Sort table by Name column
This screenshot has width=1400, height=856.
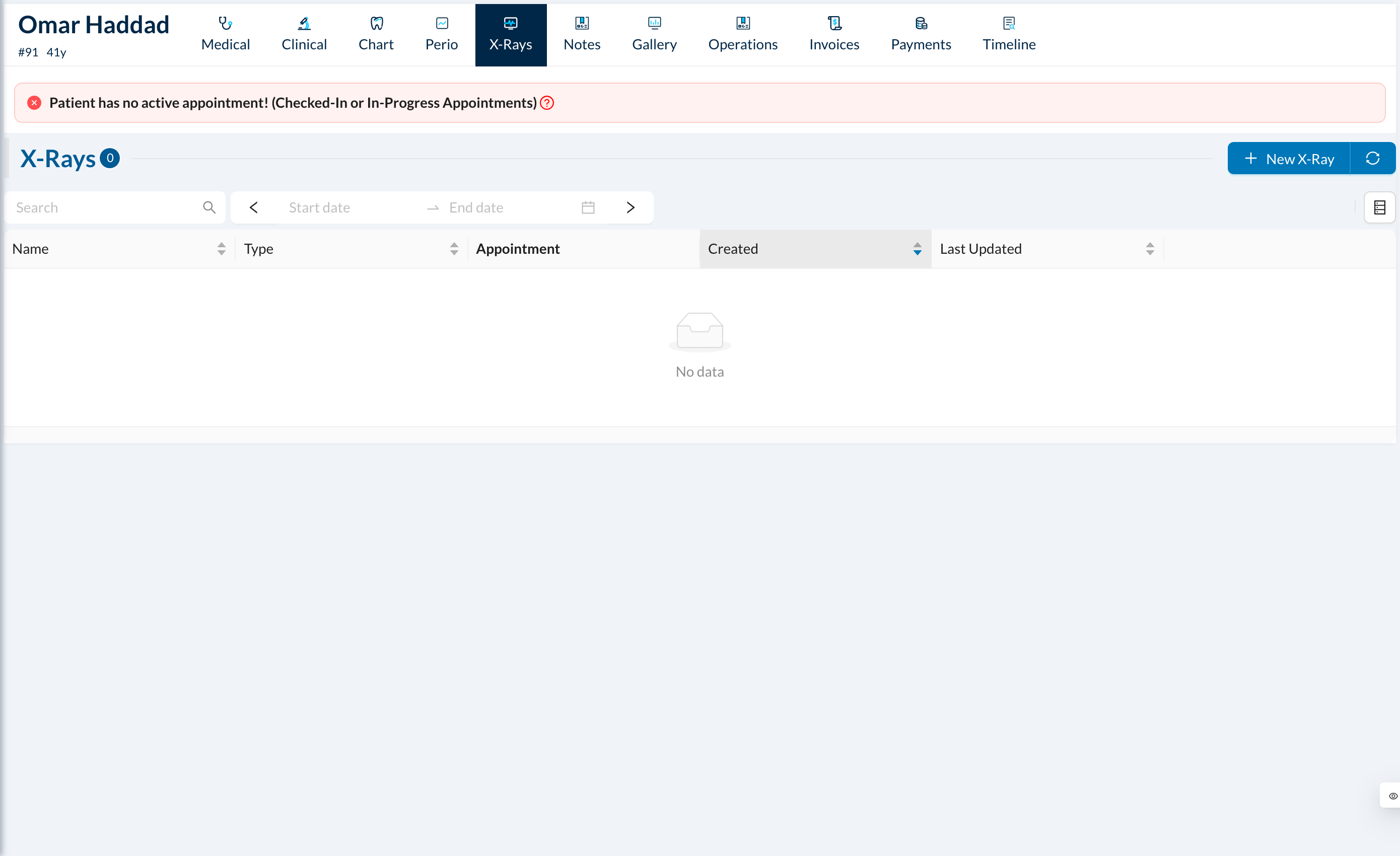[120, 249]
